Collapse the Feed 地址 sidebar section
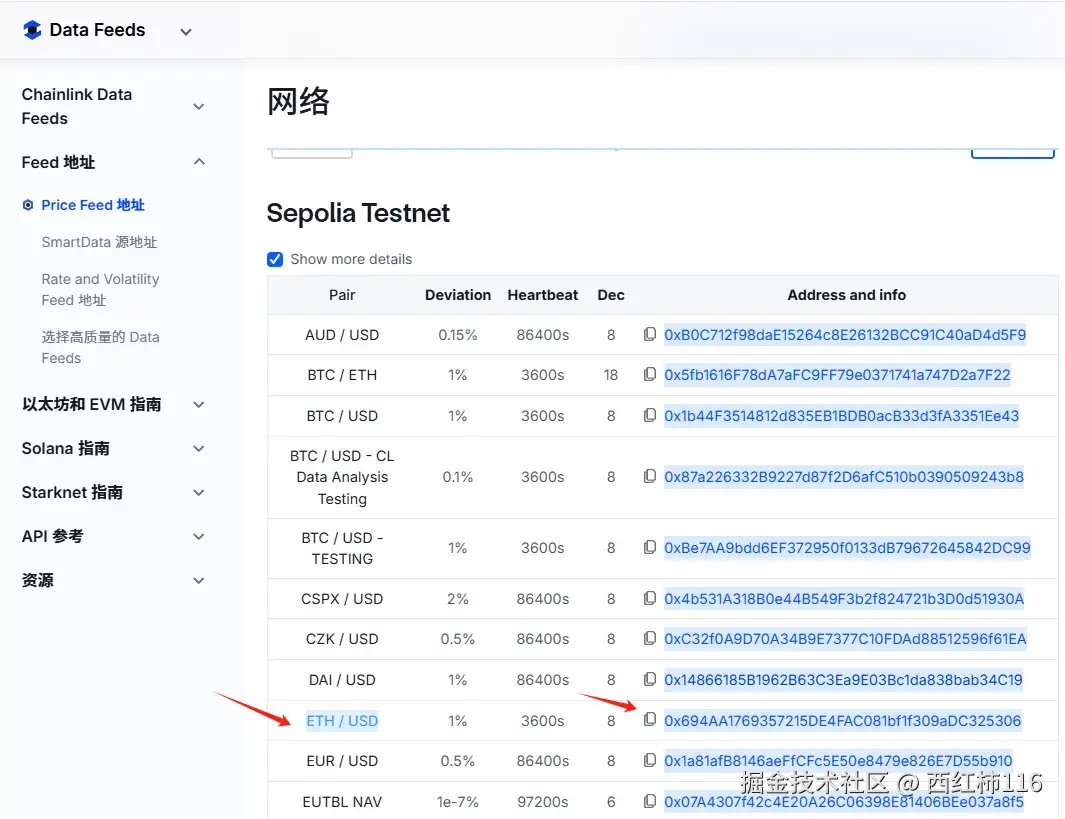 [x=198, y=162]
